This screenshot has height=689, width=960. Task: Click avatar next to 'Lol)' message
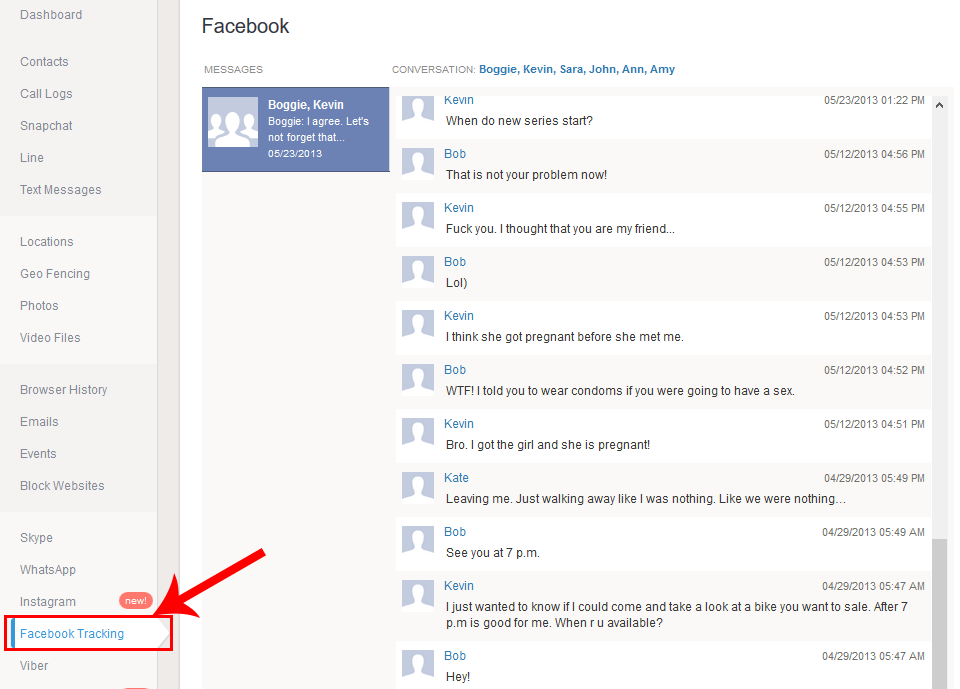[x=418, y=271]
